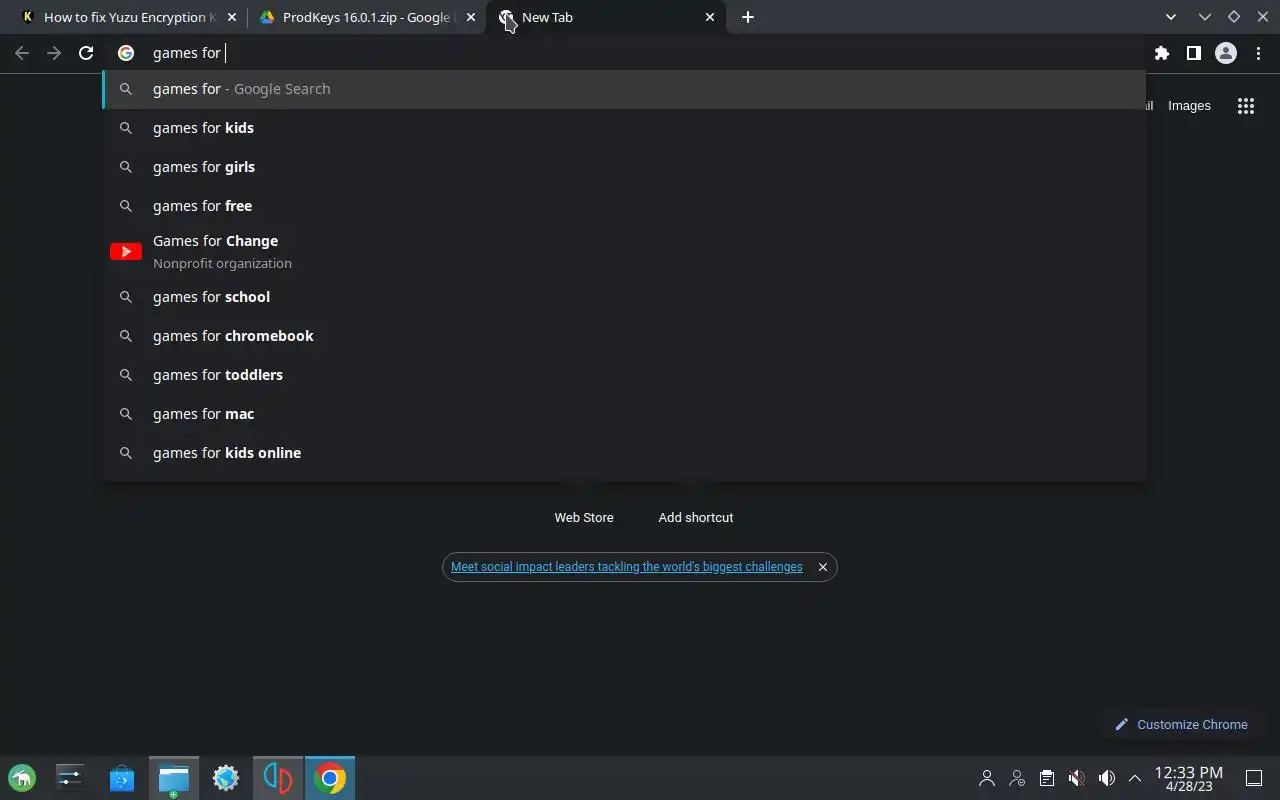The image size is (1280, 800).
Task: Open System Settings sliders icon in taskbar
Action: (x=70, y=778)
